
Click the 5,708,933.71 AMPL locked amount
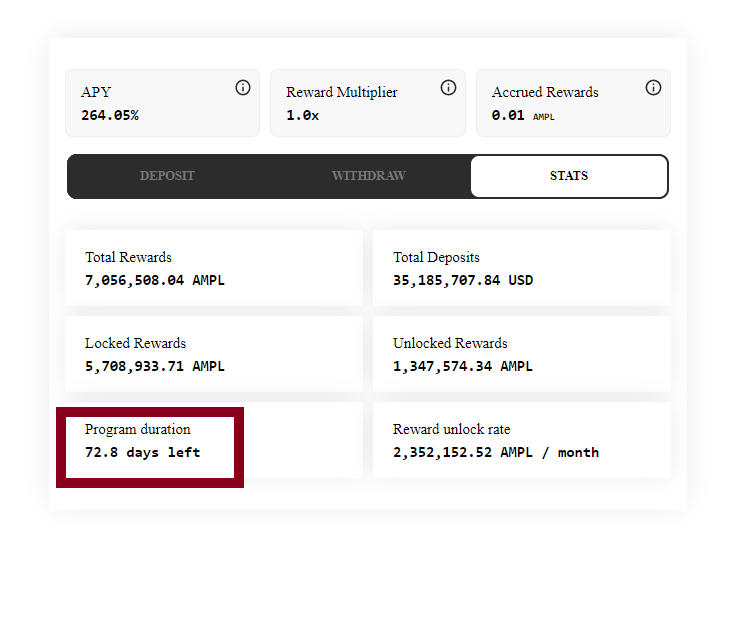tap(154, 366)
